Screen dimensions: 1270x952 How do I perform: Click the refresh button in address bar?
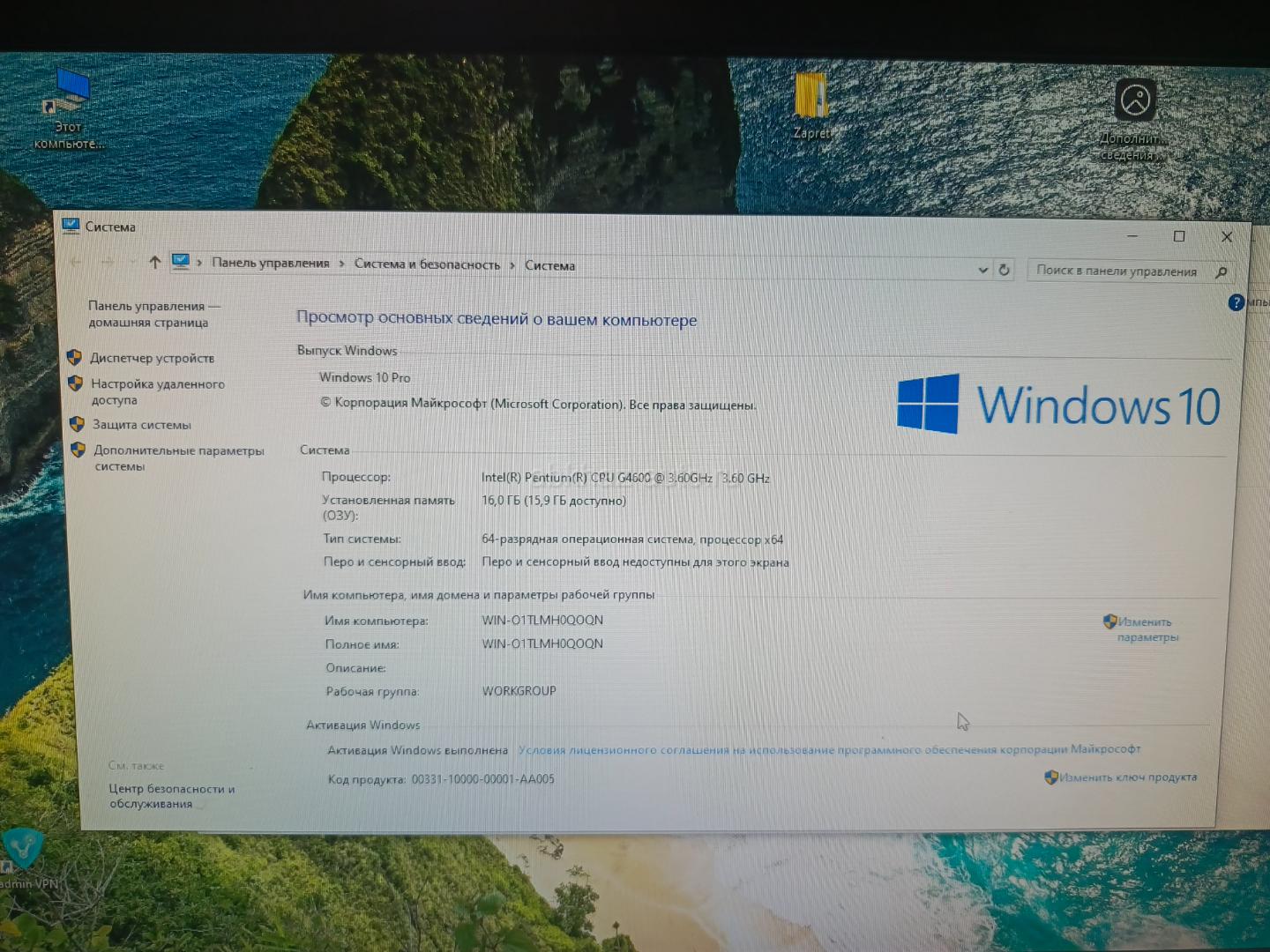click(1004, 270)
